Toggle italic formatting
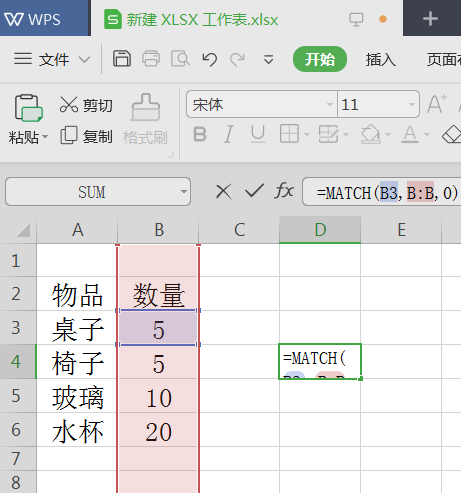 tap(229, 135)
